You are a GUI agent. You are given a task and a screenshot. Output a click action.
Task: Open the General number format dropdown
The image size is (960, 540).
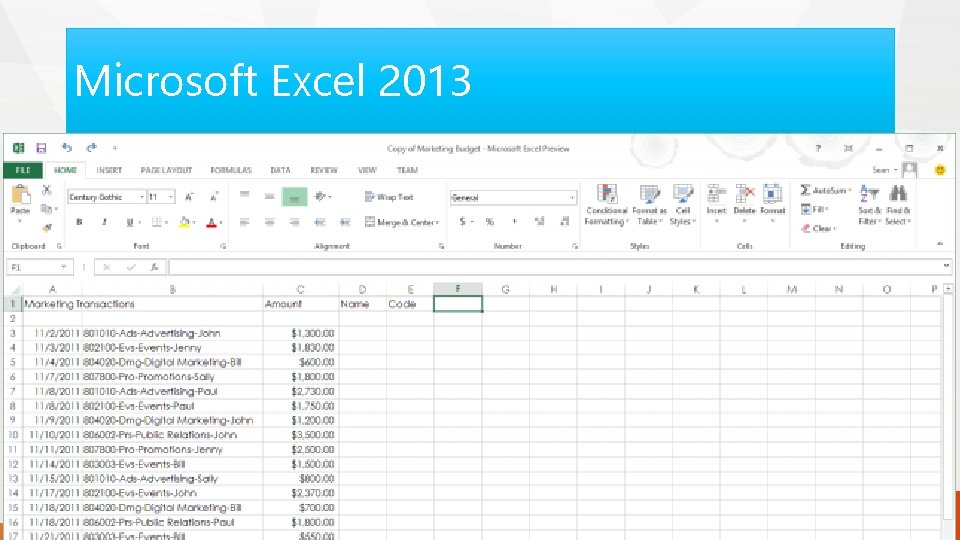pos(572,198)
